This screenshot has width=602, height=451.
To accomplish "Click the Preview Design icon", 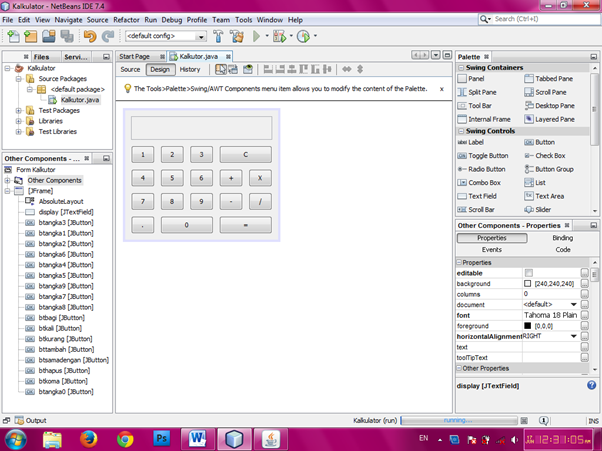I will [248, 69].
